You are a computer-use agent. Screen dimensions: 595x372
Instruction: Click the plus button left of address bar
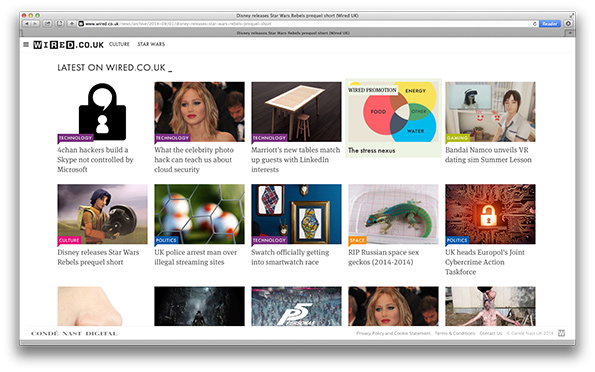[x=71, y=24]
